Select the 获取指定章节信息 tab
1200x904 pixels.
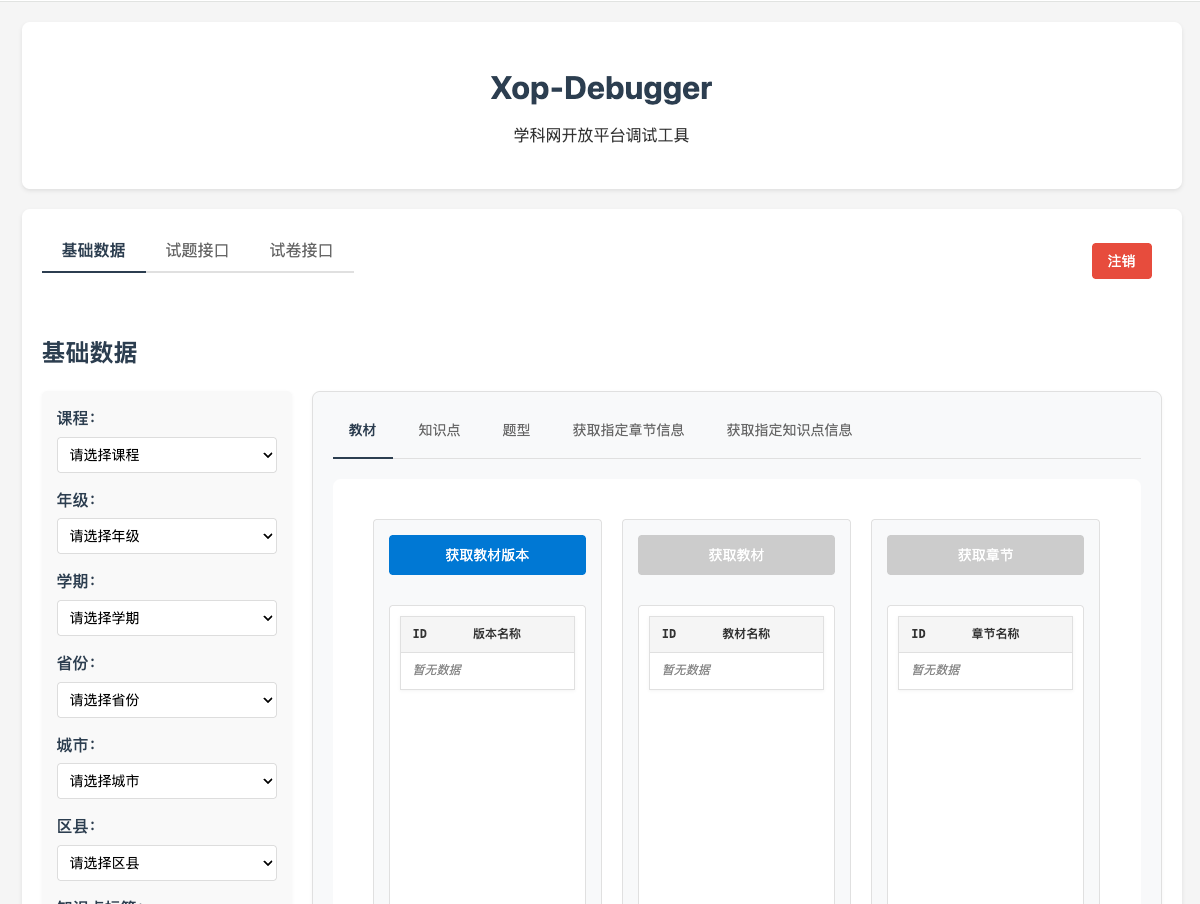(x=628, y=431)
